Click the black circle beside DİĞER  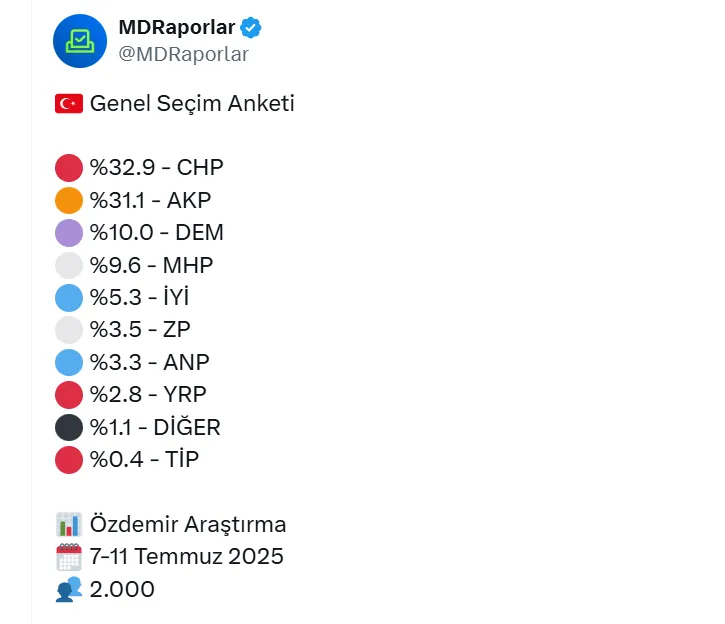point(69,428)
